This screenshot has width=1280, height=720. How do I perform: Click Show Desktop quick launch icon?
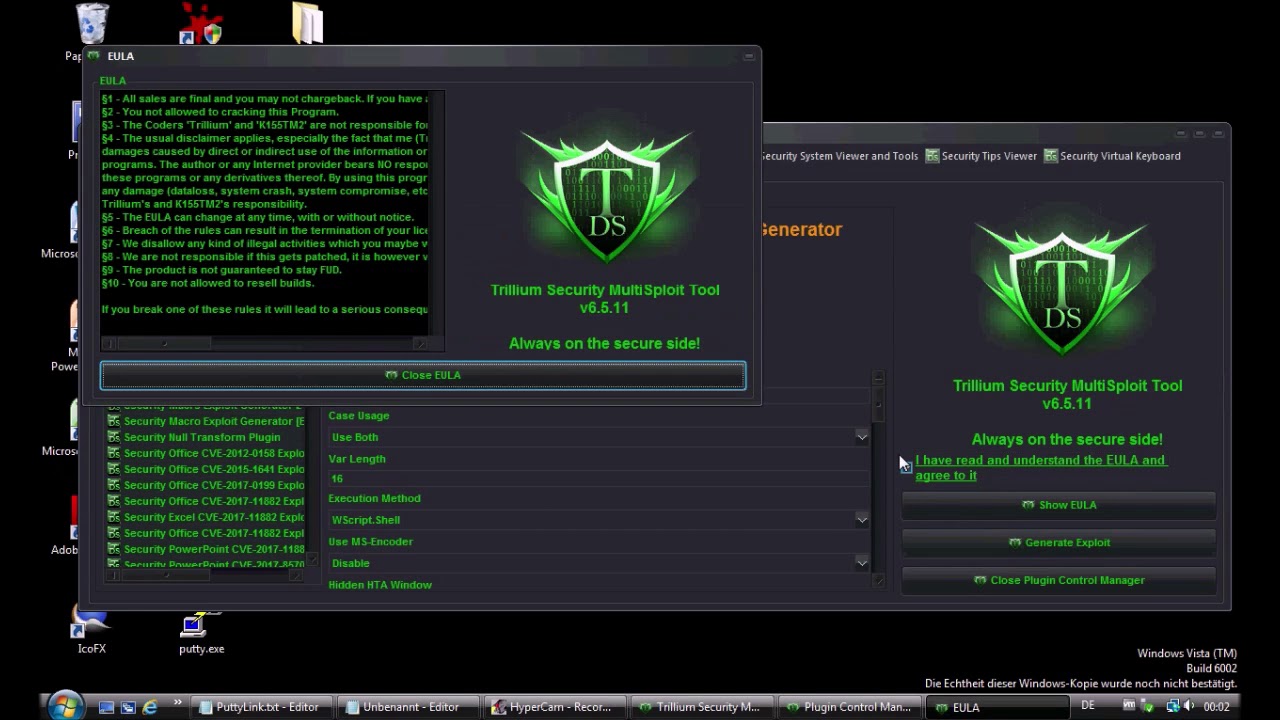(x=106, y=707)
